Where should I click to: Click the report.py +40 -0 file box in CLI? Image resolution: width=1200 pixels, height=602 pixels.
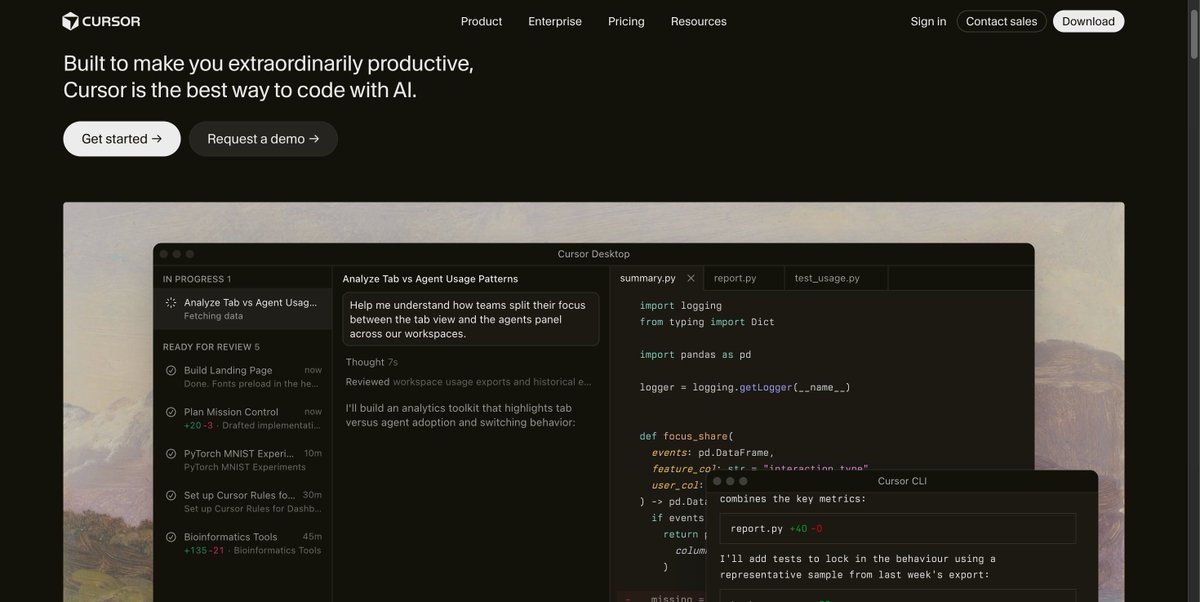[x=898, y=528]
